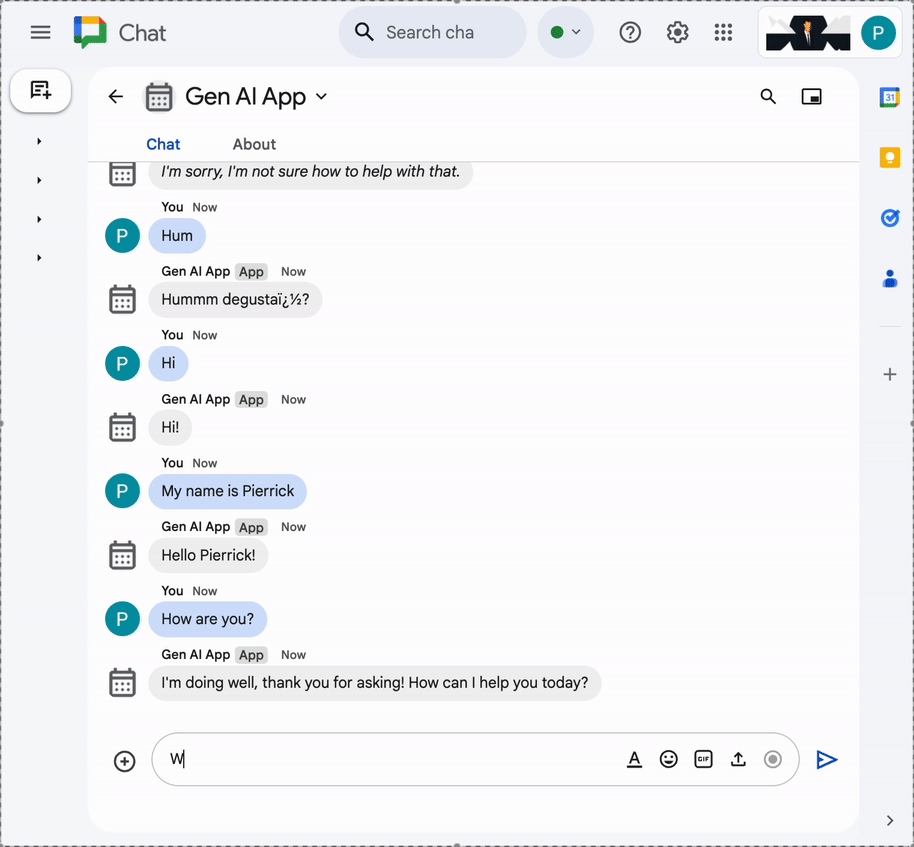Select the Chat tab
Viewport: 914px width, 847px height.
click(x=163, y=144)
